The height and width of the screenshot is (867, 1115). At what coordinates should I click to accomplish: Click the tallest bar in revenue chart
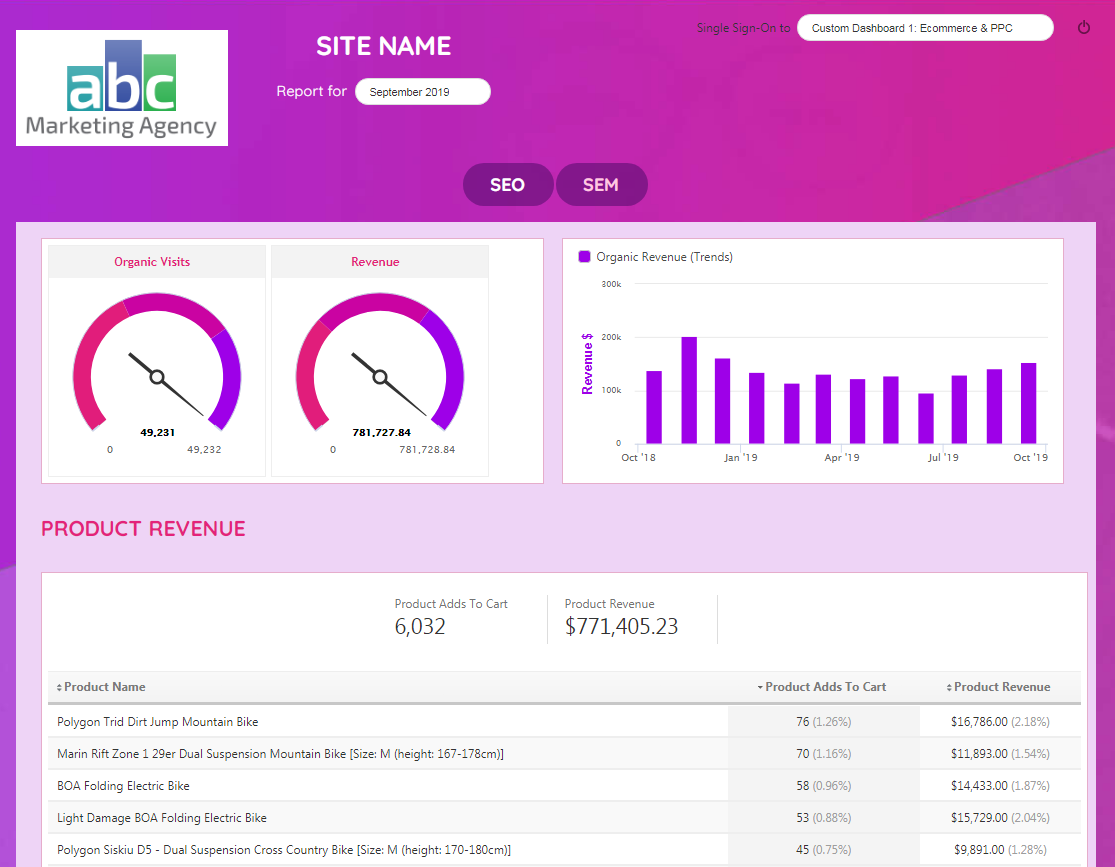click(x=689, y=390)
